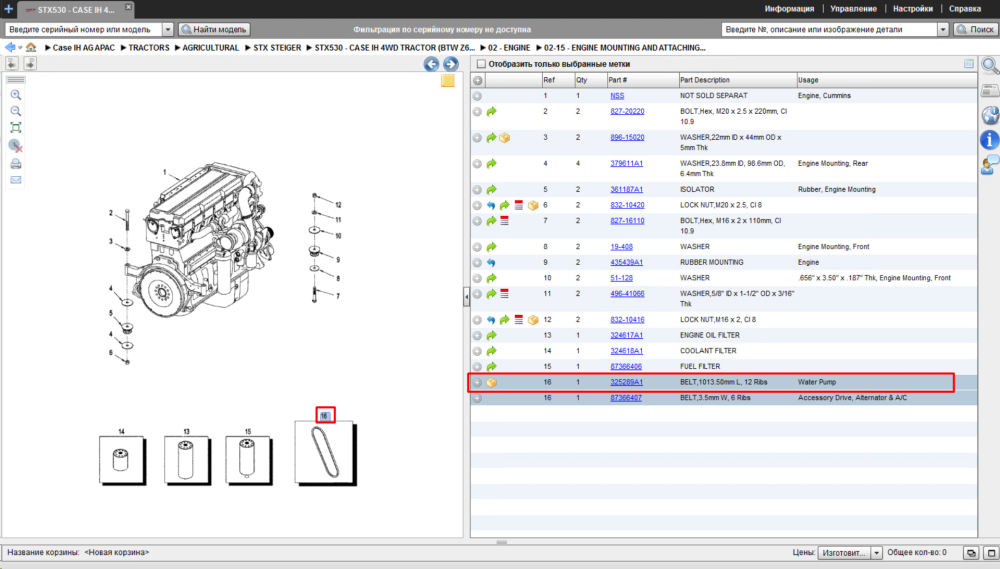Go to the previous illustration arrow
This screenshot has width=1000, height=569.
[432, 64]
